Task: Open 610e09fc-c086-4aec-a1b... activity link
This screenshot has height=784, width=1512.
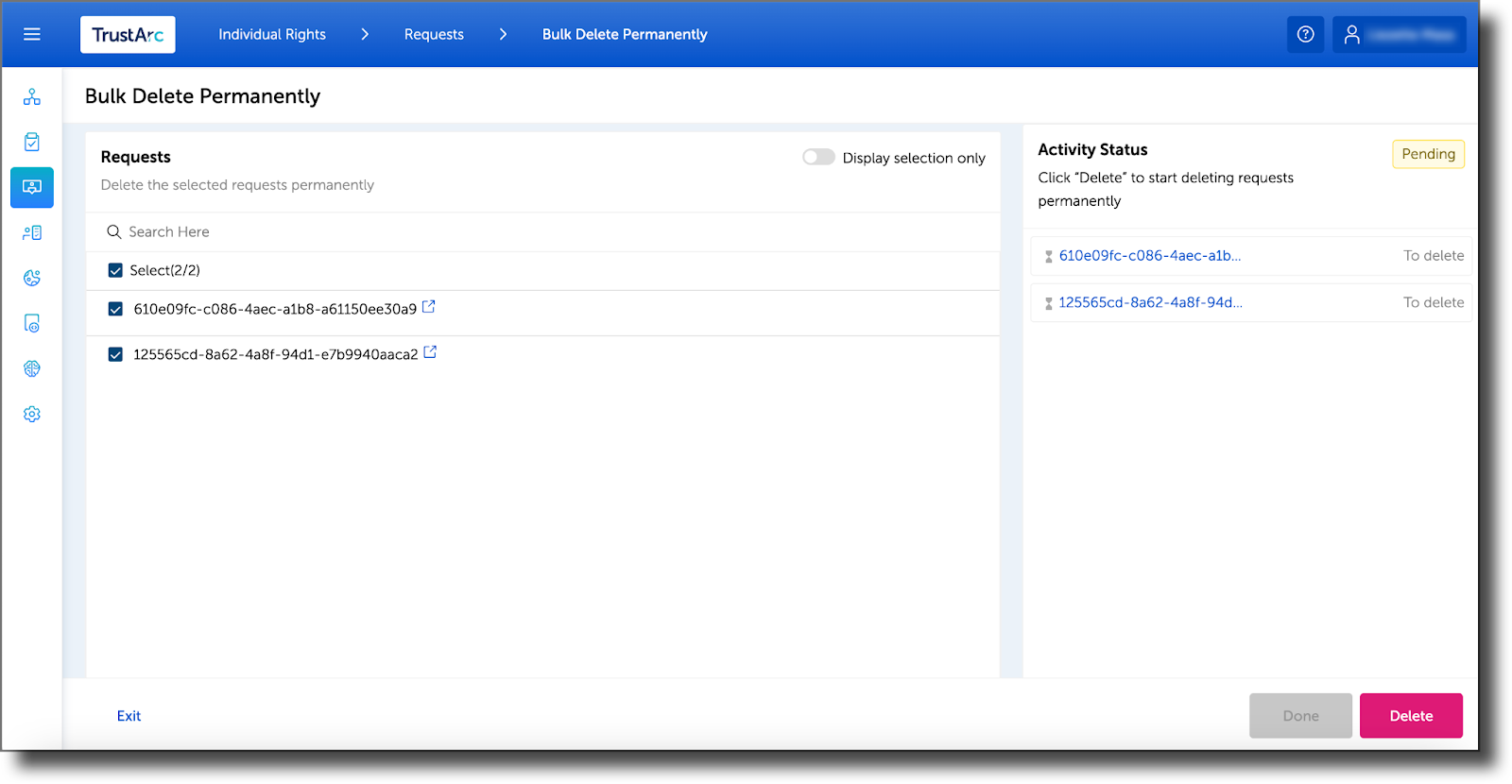Action: point(1150,255)
